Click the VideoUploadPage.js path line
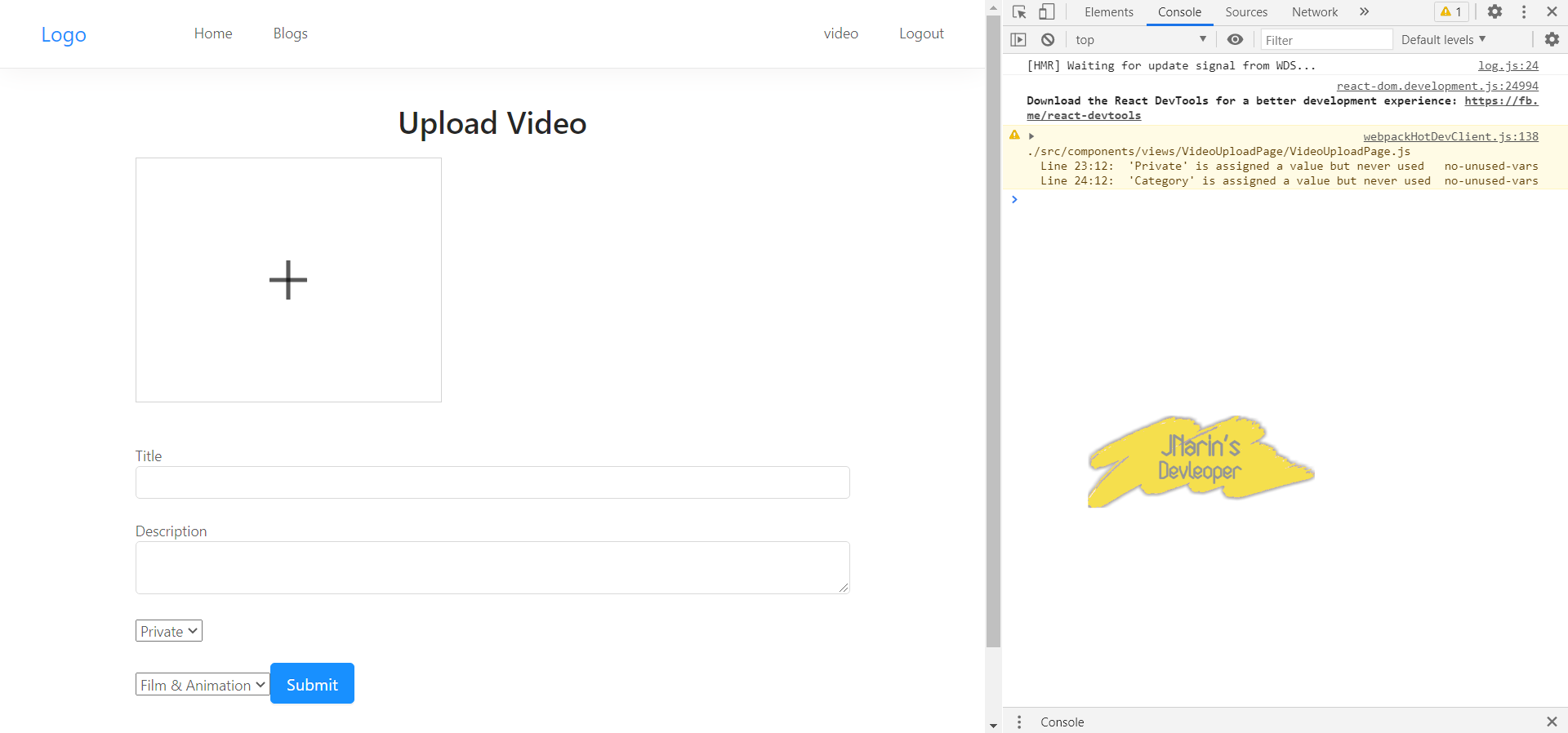Image resolution: width=1568 pixels, height=733 pixels. click(x=1218, y=151)
